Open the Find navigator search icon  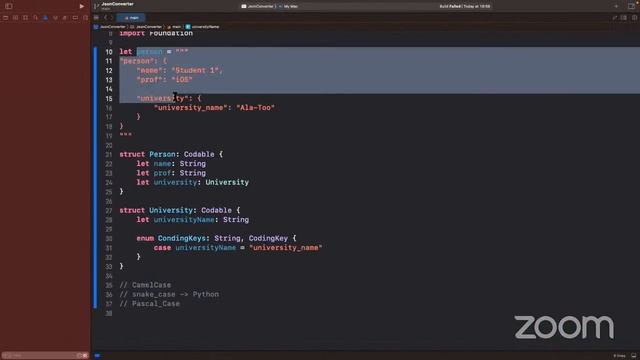pyautogui.click(x=36, y=18)
